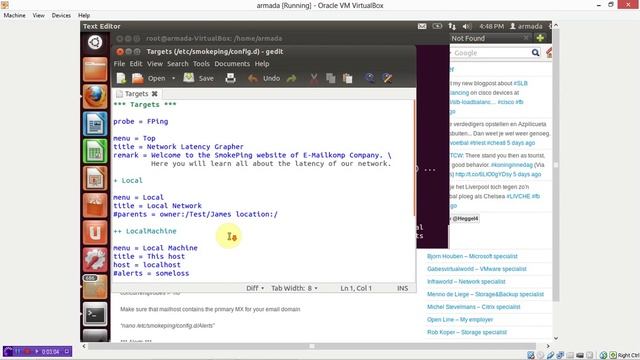The image size is (640, 360).
Task: Open the gedit Tools menu
Action: point(201,64)
